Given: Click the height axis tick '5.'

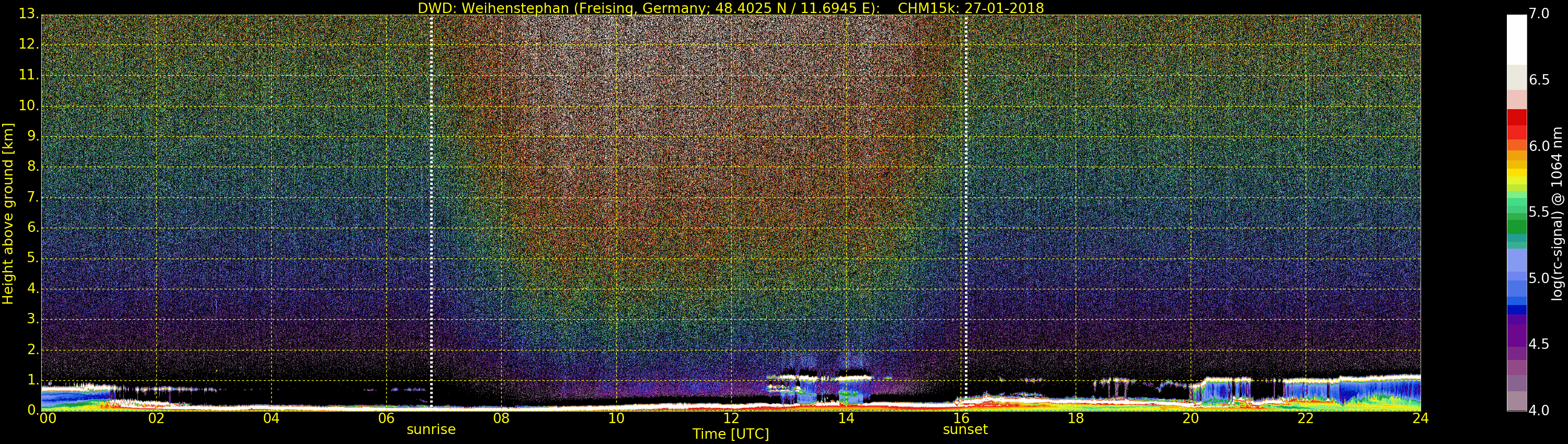Looking at the screenshot, I should coord(33,258).
